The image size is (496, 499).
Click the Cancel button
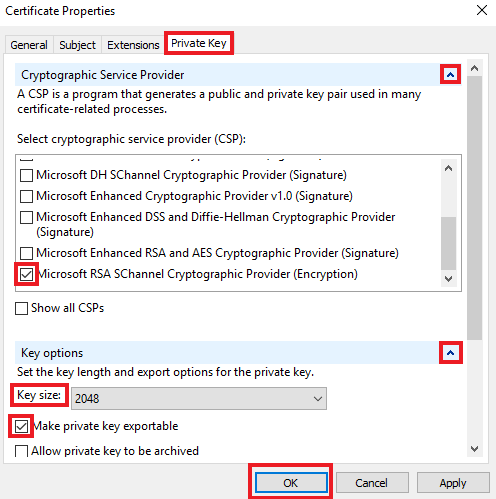372,483
